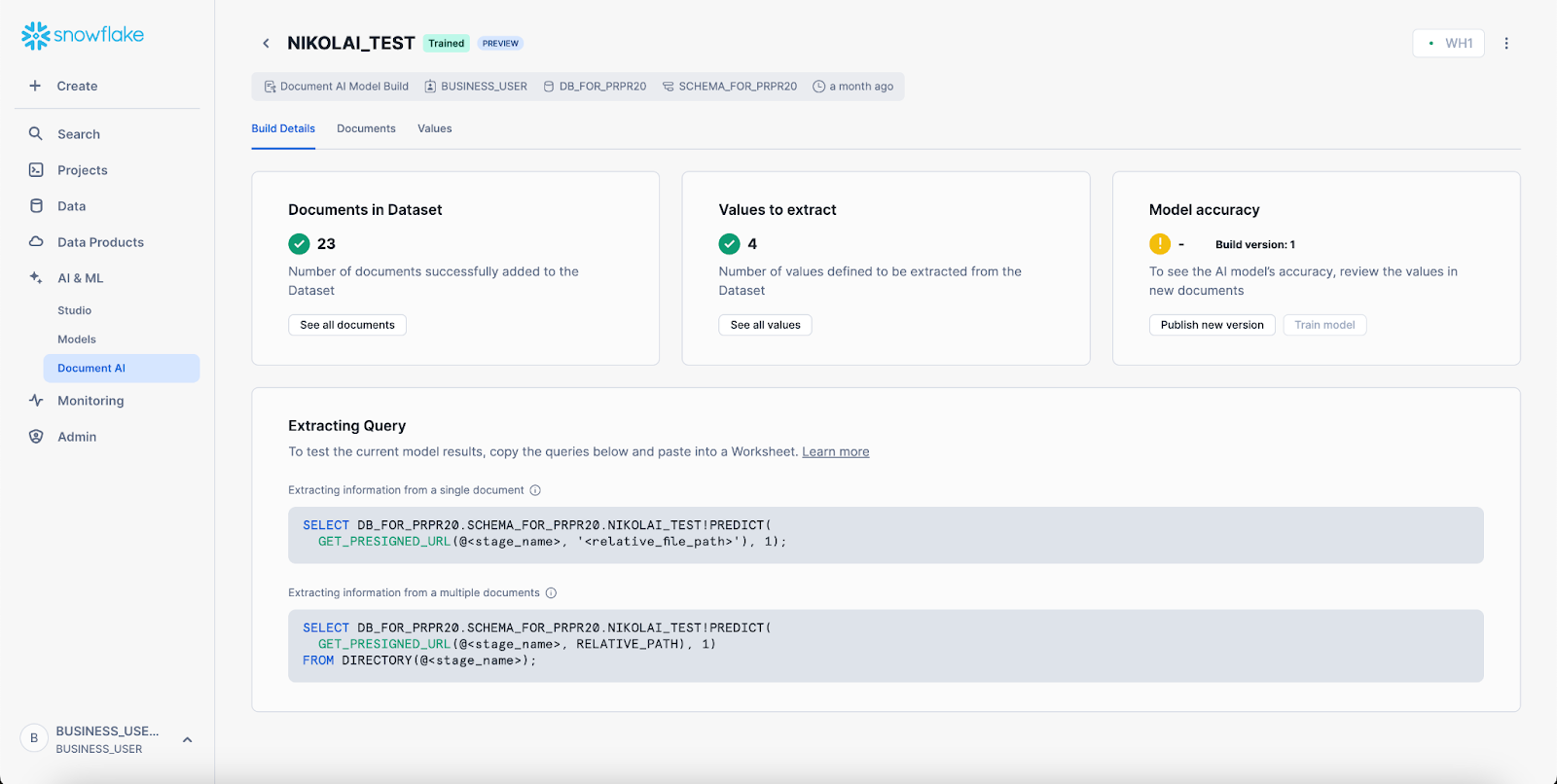
Task: Click the Snowflake logo
Action: (x=83, y=35)
